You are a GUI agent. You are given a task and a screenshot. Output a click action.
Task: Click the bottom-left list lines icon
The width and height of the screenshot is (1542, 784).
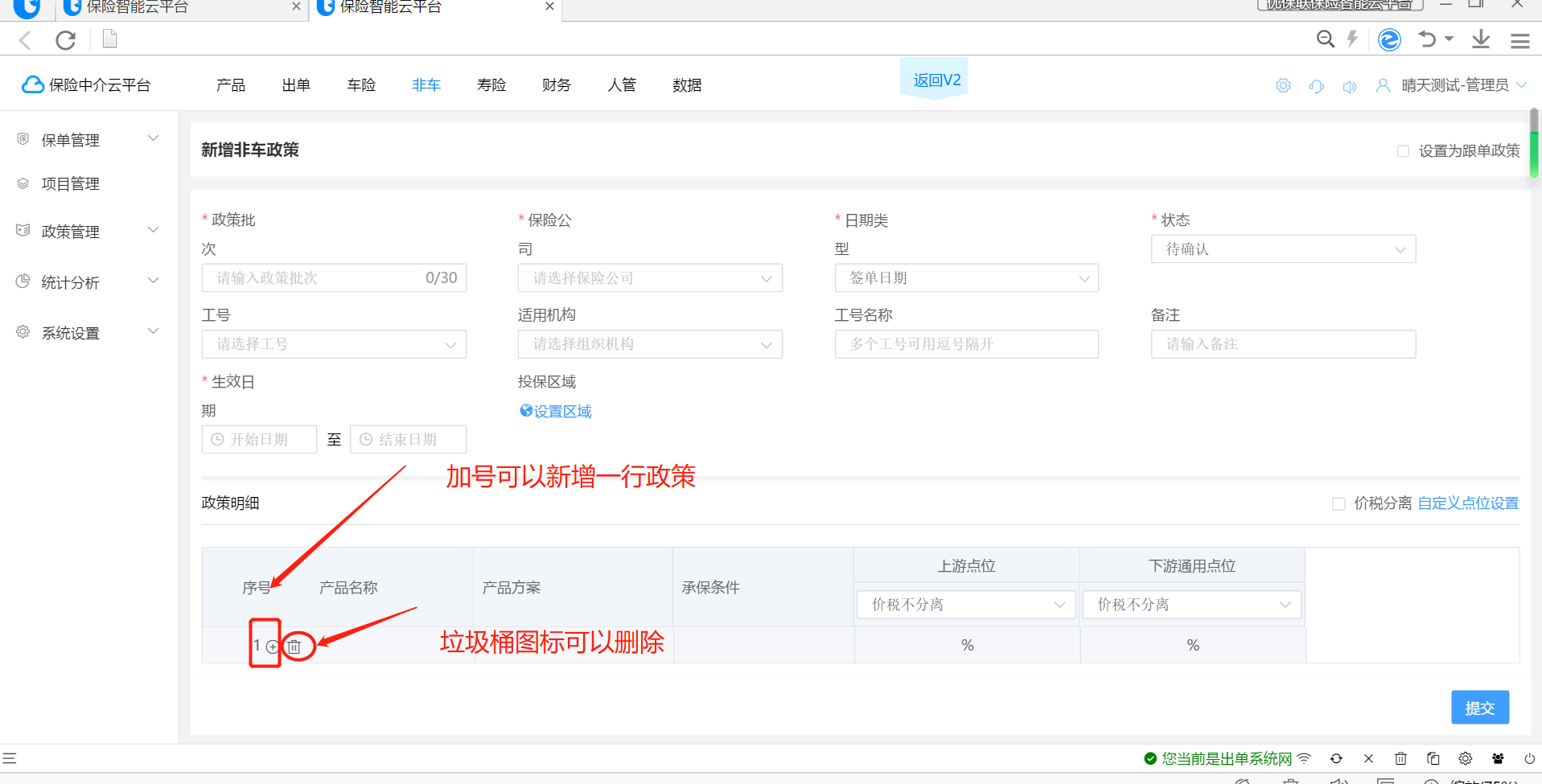point(9,758)
